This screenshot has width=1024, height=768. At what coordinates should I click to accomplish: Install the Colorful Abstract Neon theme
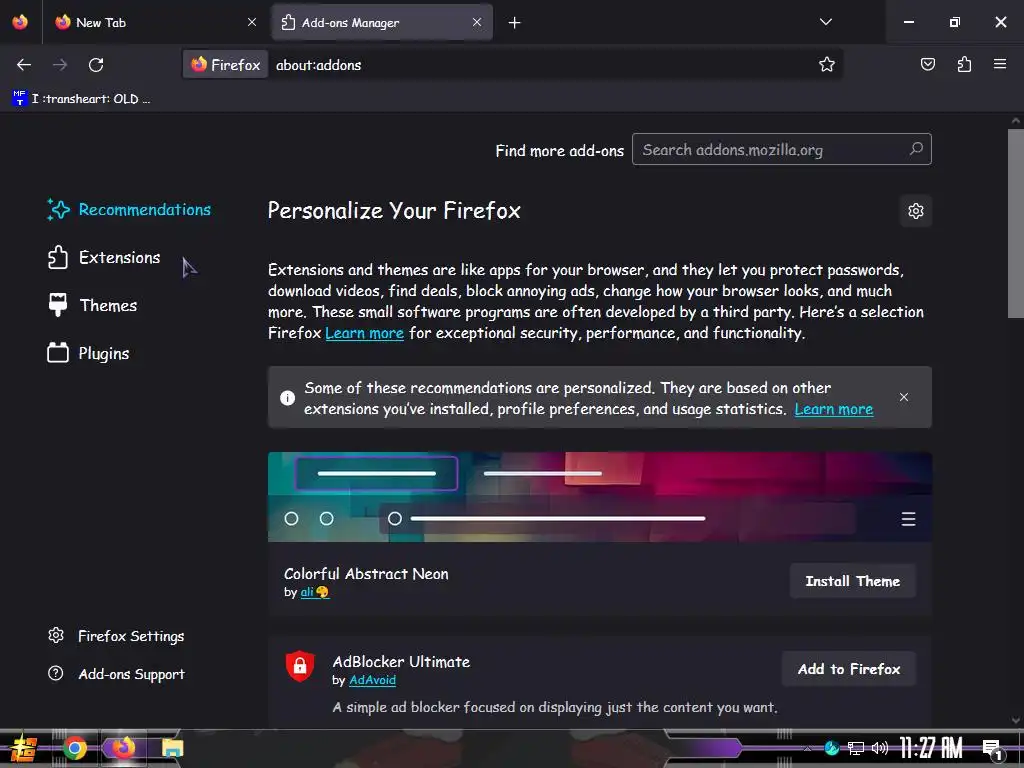pos(852,581)
